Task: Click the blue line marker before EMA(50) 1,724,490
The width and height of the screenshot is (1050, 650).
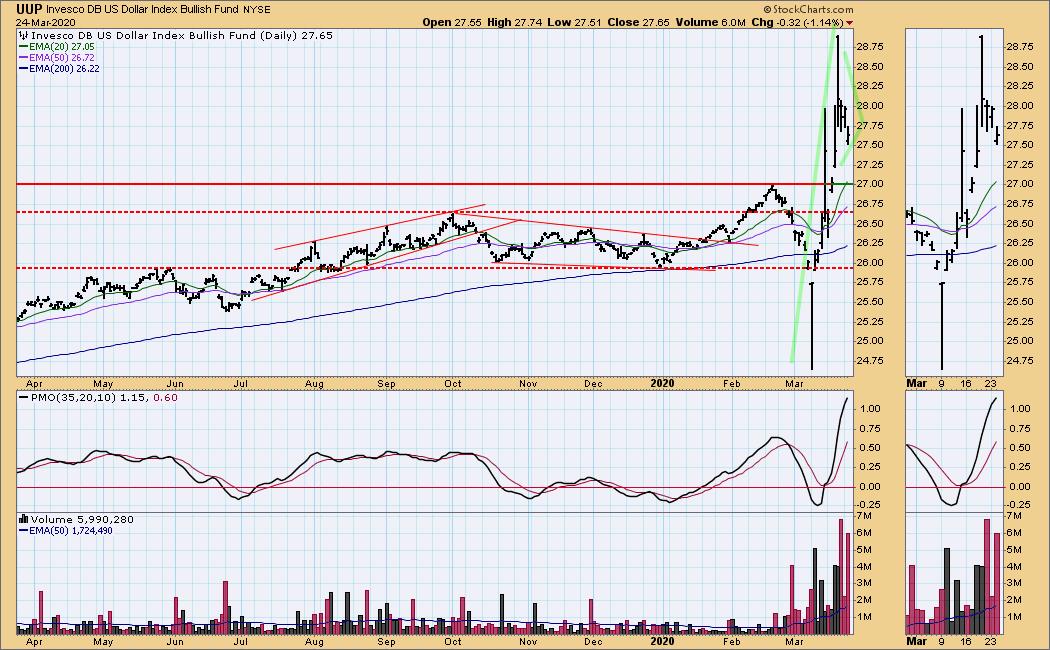Action: click(x=23, y=530)
